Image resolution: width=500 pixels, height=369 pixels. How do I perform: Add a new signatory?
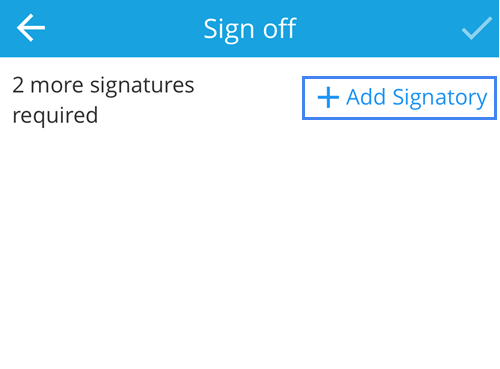[399, 98]
